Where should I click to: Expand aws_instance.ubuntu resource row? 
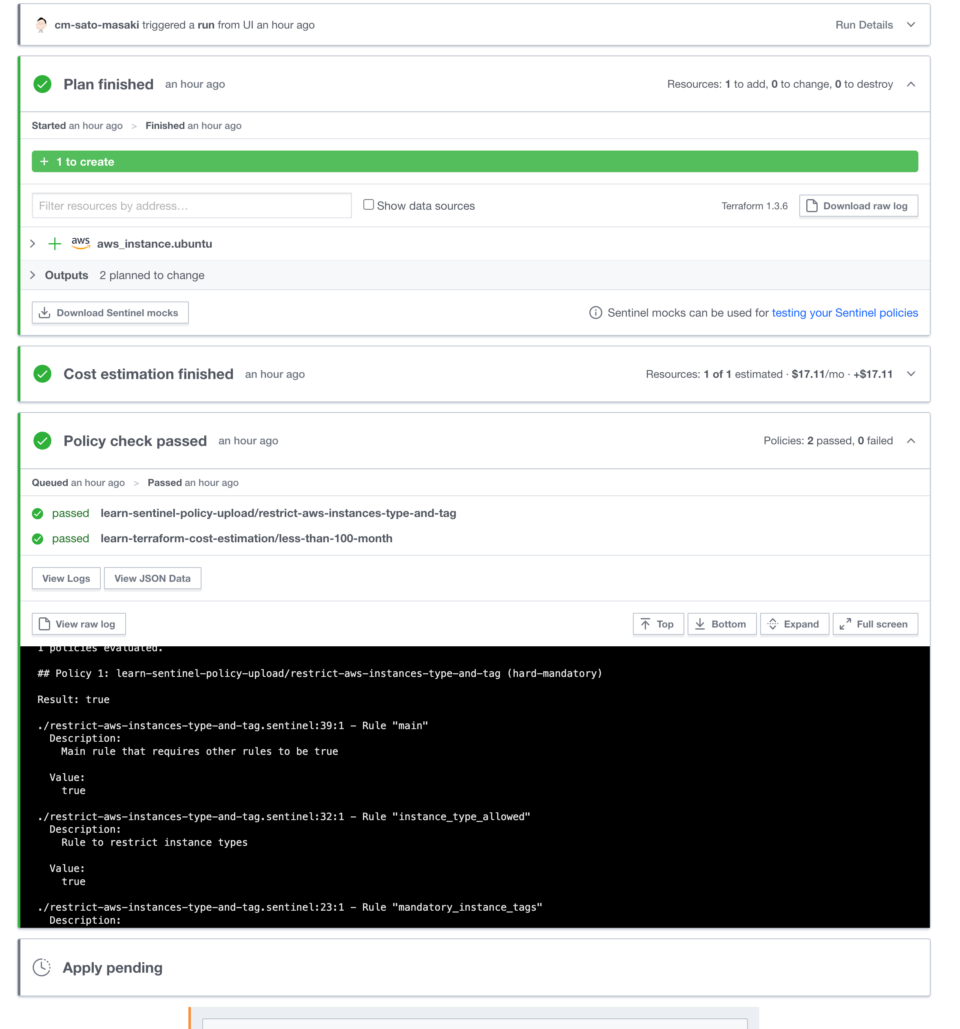tap(33, 243)
